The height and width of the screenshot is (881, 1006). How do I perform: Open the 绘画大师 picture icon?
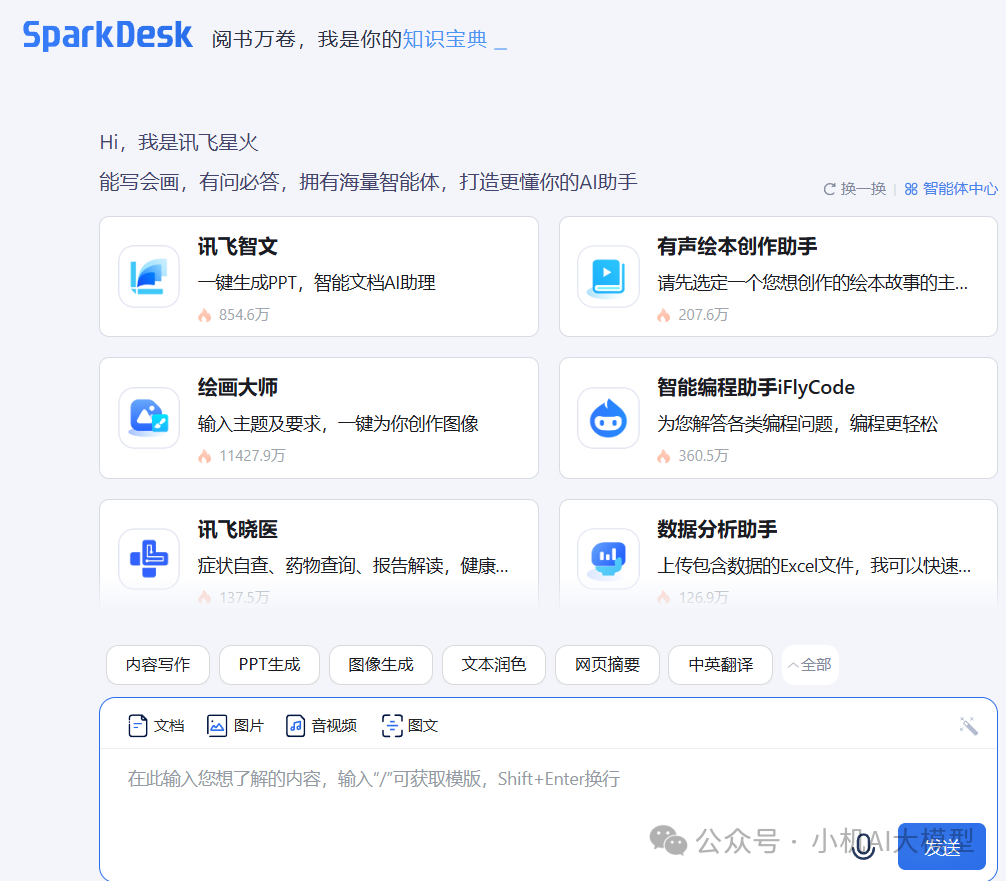pos(149,418)
